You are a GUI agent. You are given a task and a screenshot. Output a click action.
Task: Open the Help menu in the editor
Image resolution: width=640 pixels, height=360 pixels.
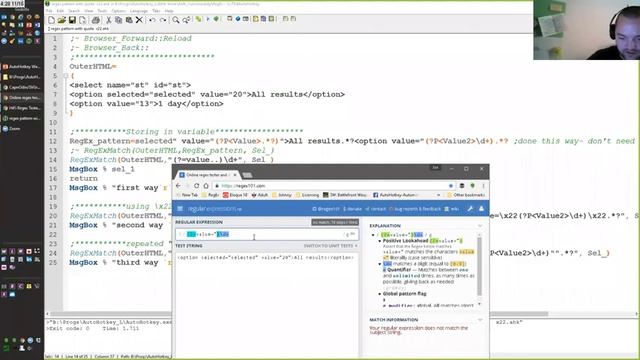(169, 11)
